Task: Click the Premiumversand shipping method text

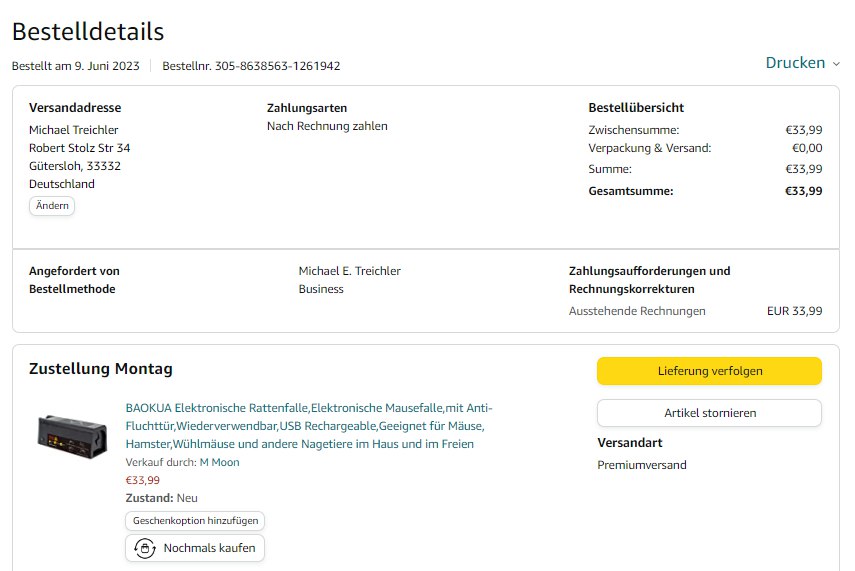Action: pyautogui.click(x=641, y=465)
